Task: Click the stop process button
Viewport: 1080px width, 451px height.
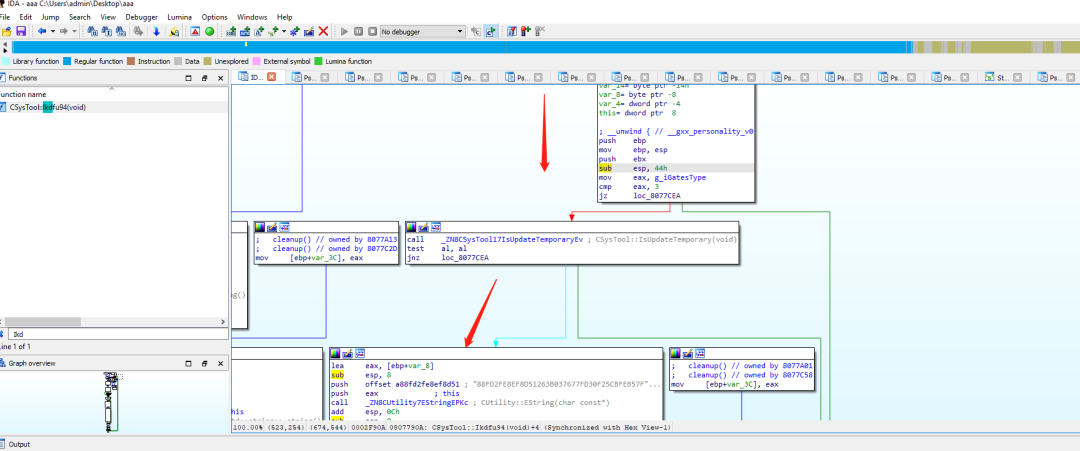Action: pyautogui.click(x=372, y=31)
